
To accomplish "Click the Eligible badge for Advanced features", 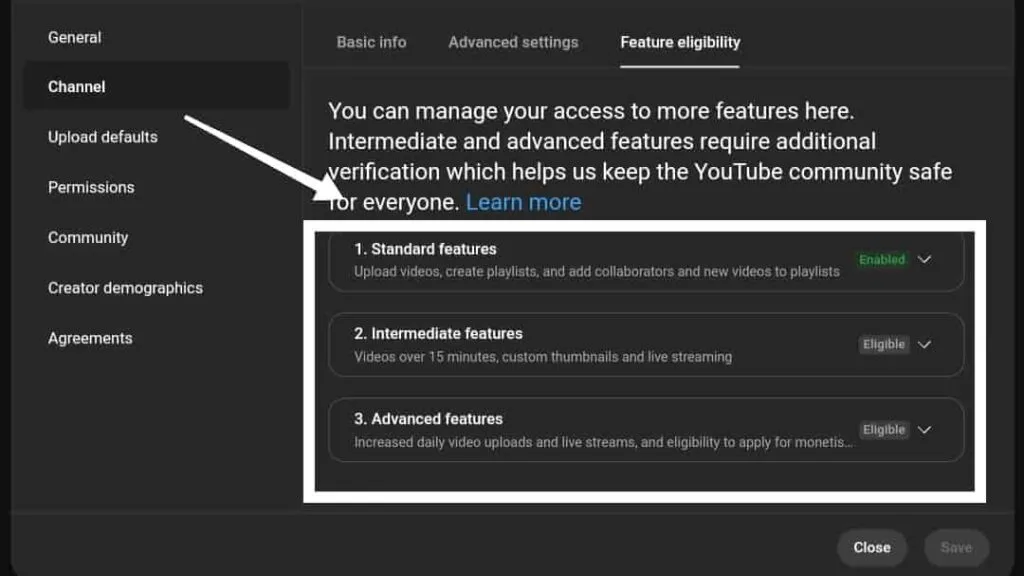I will (884, 430).
